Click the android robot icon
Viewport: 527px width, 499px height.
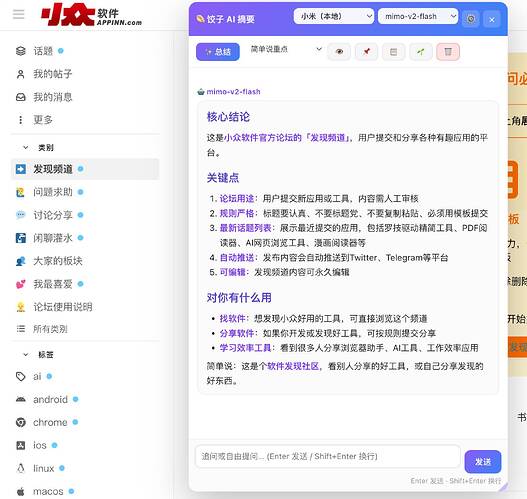click(x=21, y=399)
